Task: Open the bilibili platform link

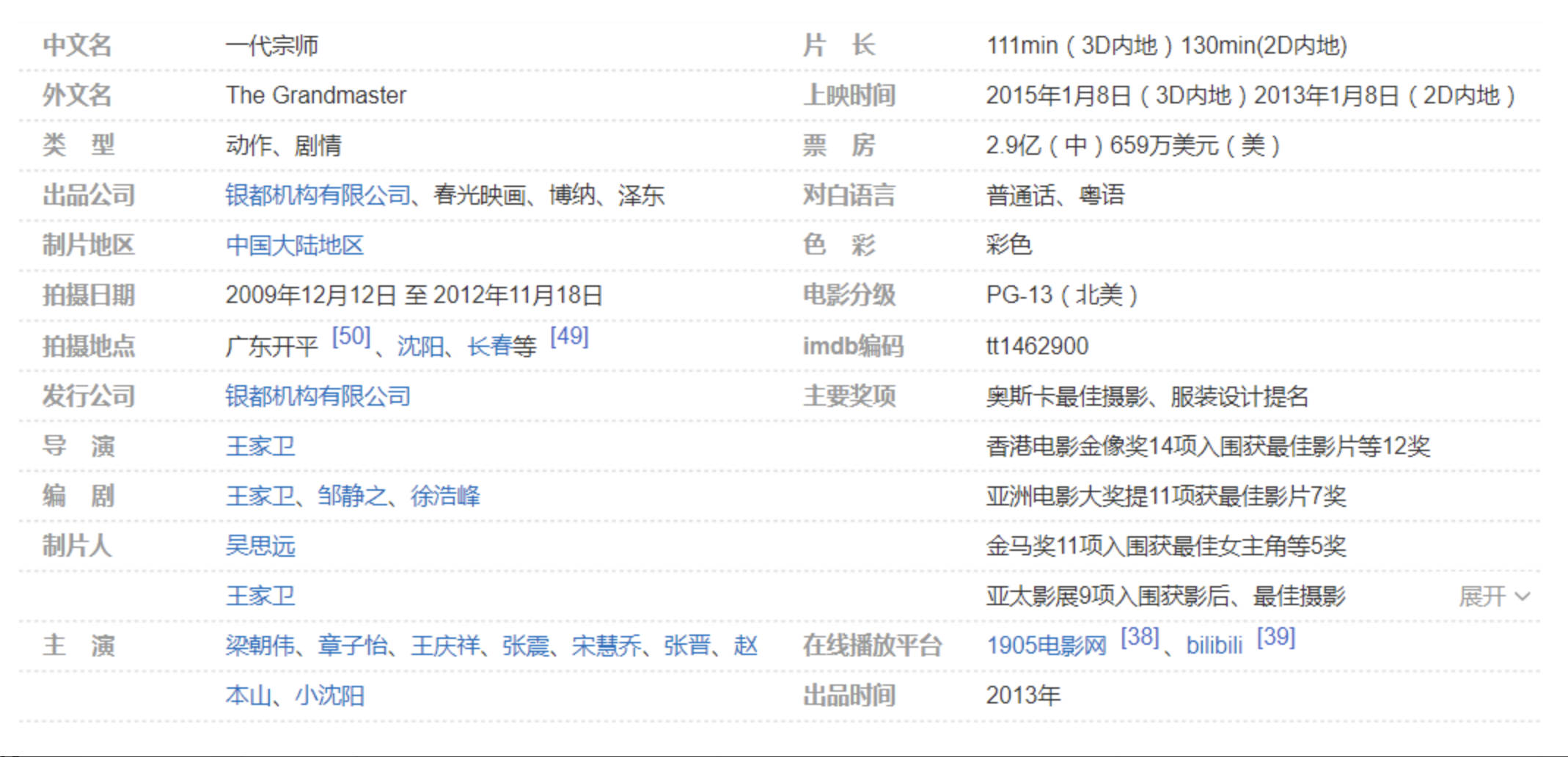Action: [1215, 646]
